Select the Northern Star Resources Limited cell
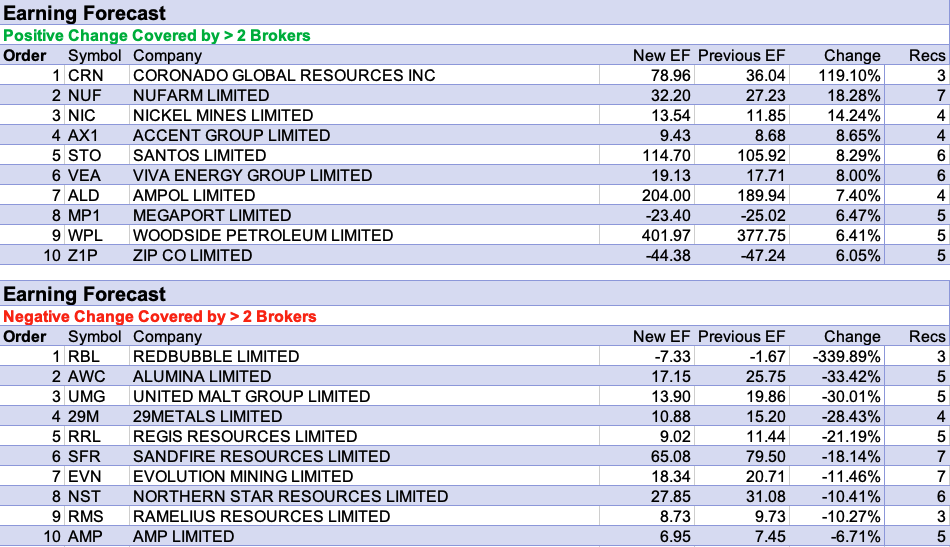950x547 pixels. click(290, 497)
